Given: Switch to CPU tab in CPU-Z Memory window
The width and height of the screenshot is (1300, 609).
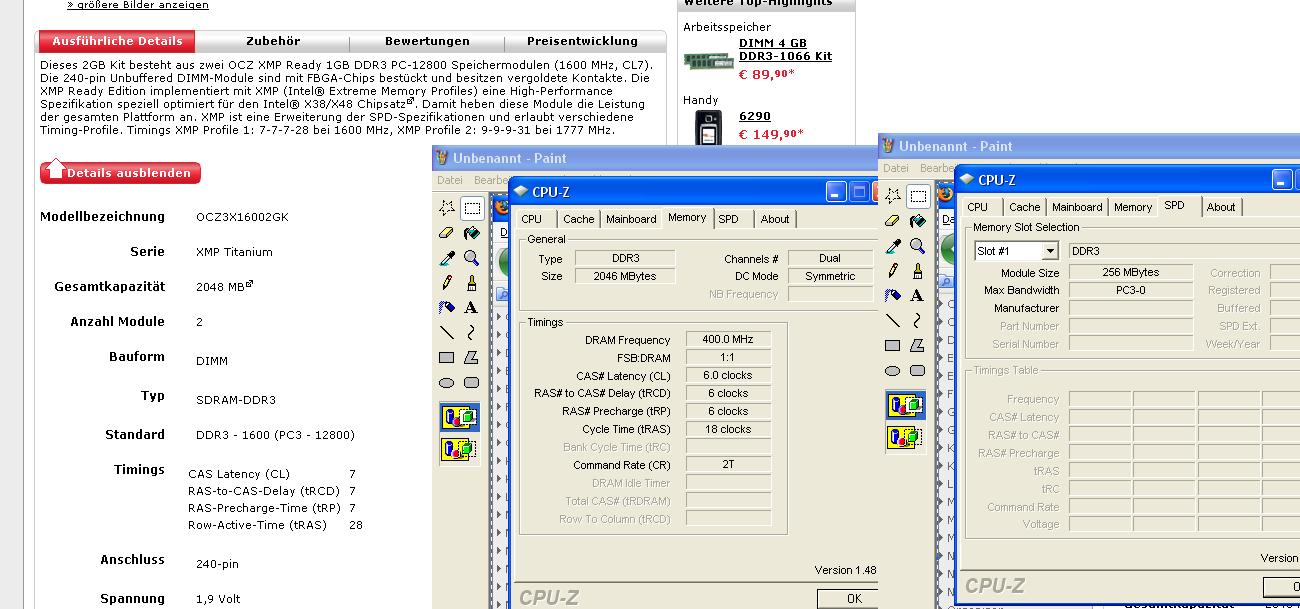Looking at the screenshot, I should coord(532,219).
